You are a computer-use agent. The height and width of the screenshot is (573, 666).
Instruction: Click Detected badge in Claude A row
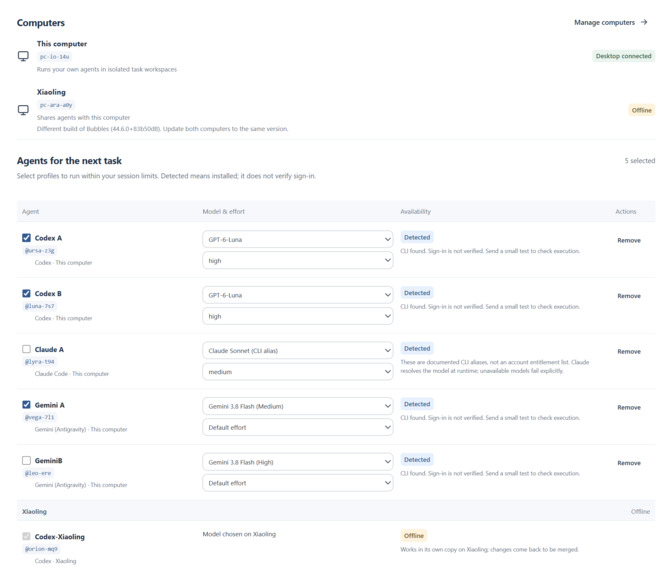point(417,348)
